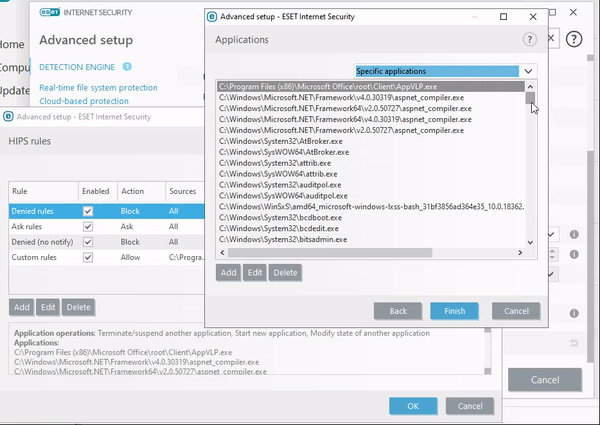Viewport: 600px width, 425px height.
Task: Click Cancel in the Applications dialog
Action: 516,311
